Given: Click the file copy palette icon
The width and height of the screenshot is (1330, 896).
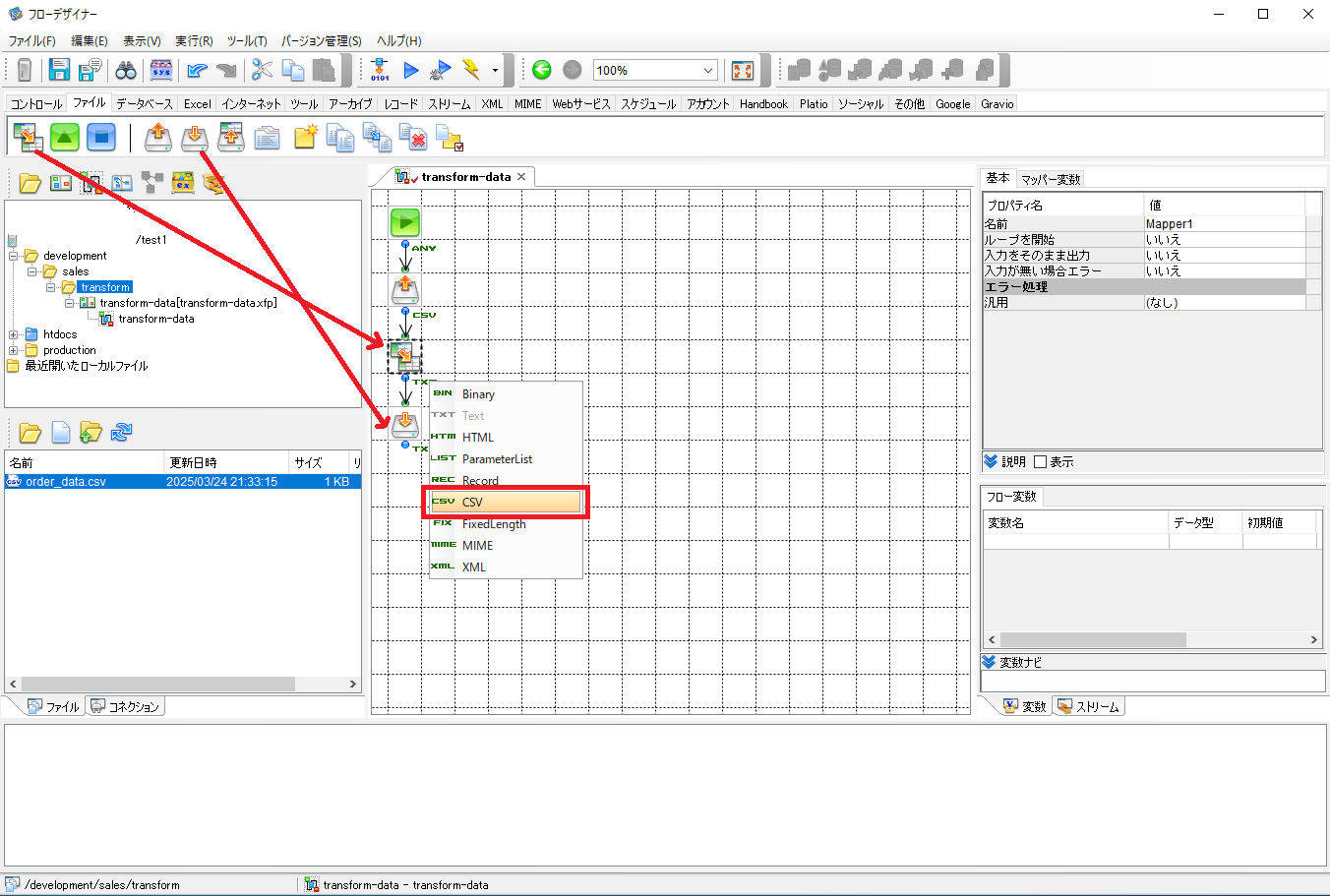Looking at the screenshot, I should click(x=340, y=137).
